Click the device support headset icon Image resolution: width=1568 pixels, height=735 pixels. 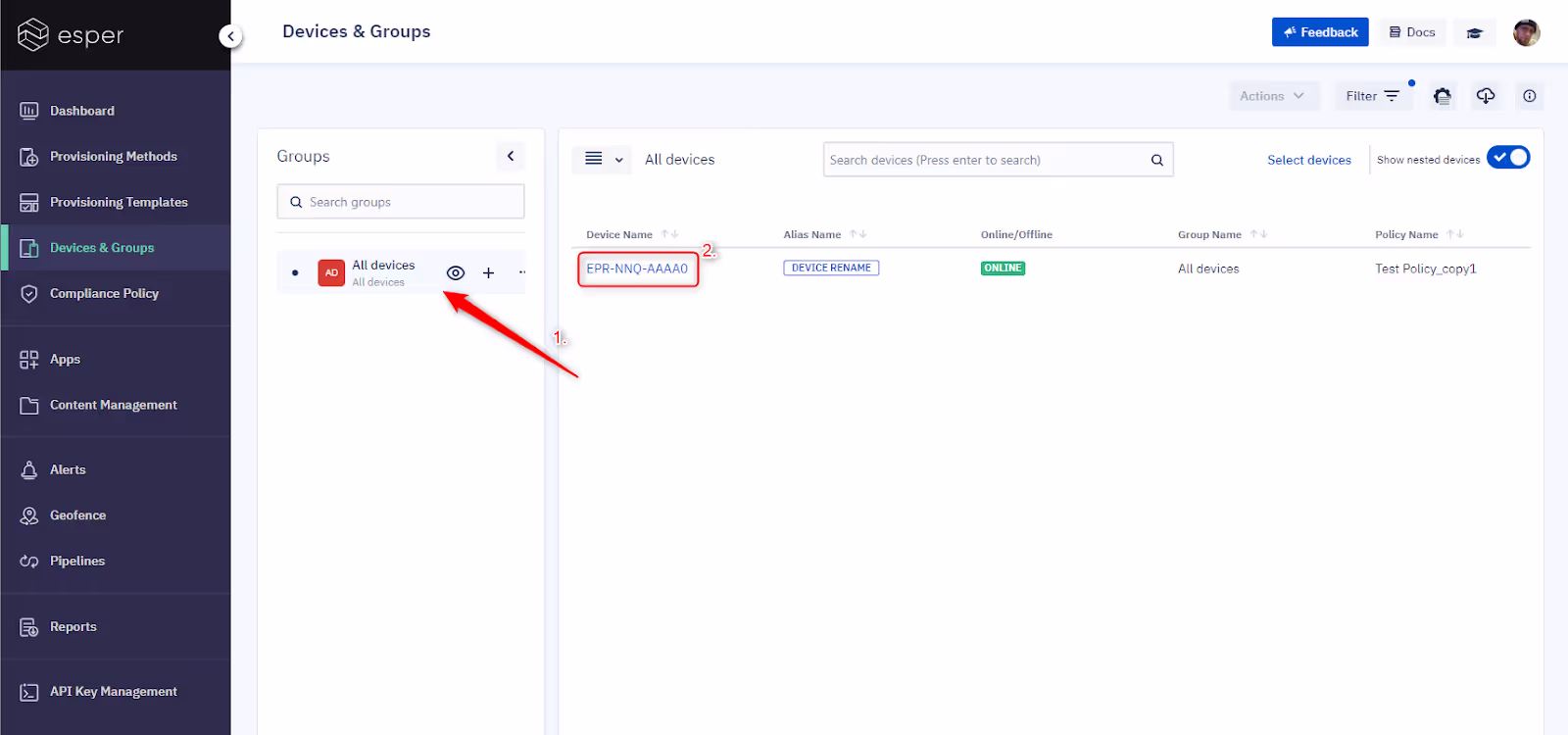click(x=1442, y=96)
